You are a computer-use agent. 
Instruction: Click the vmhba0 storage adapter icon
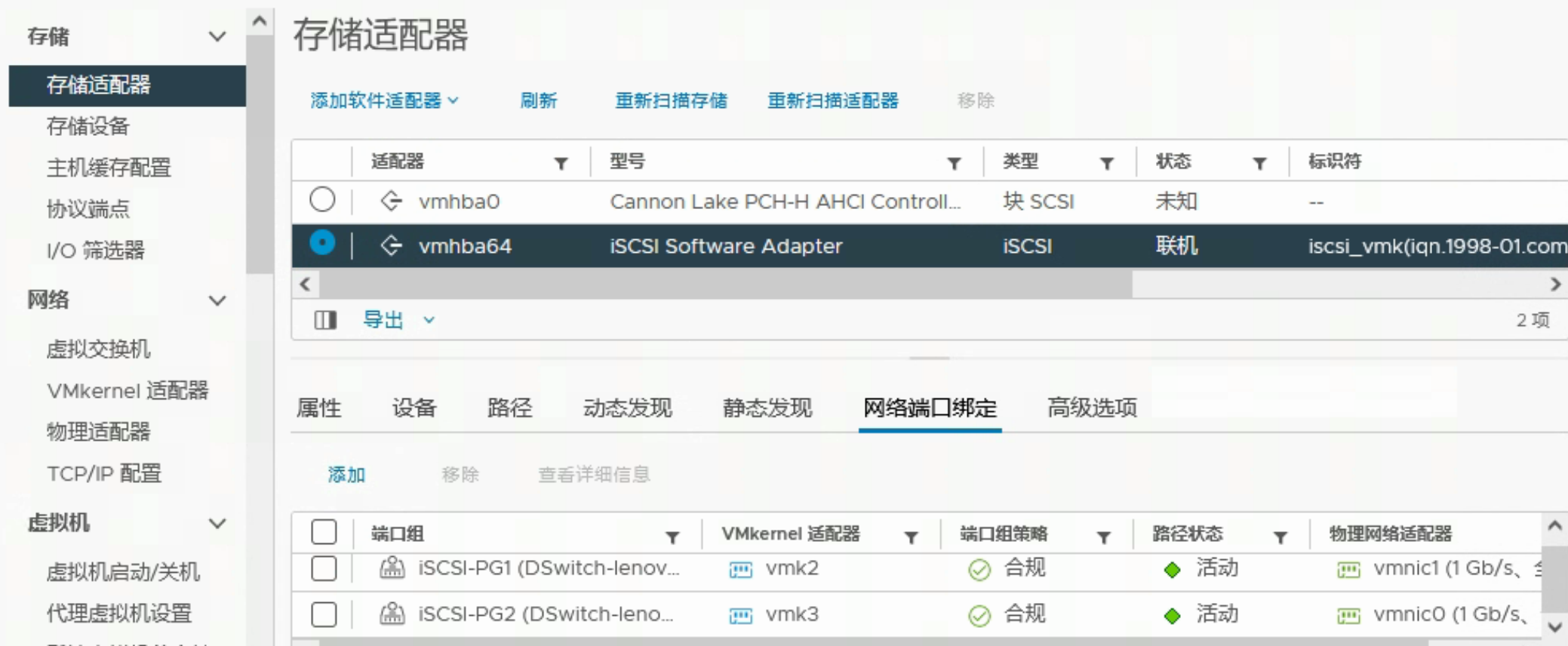tap(391, 201)
